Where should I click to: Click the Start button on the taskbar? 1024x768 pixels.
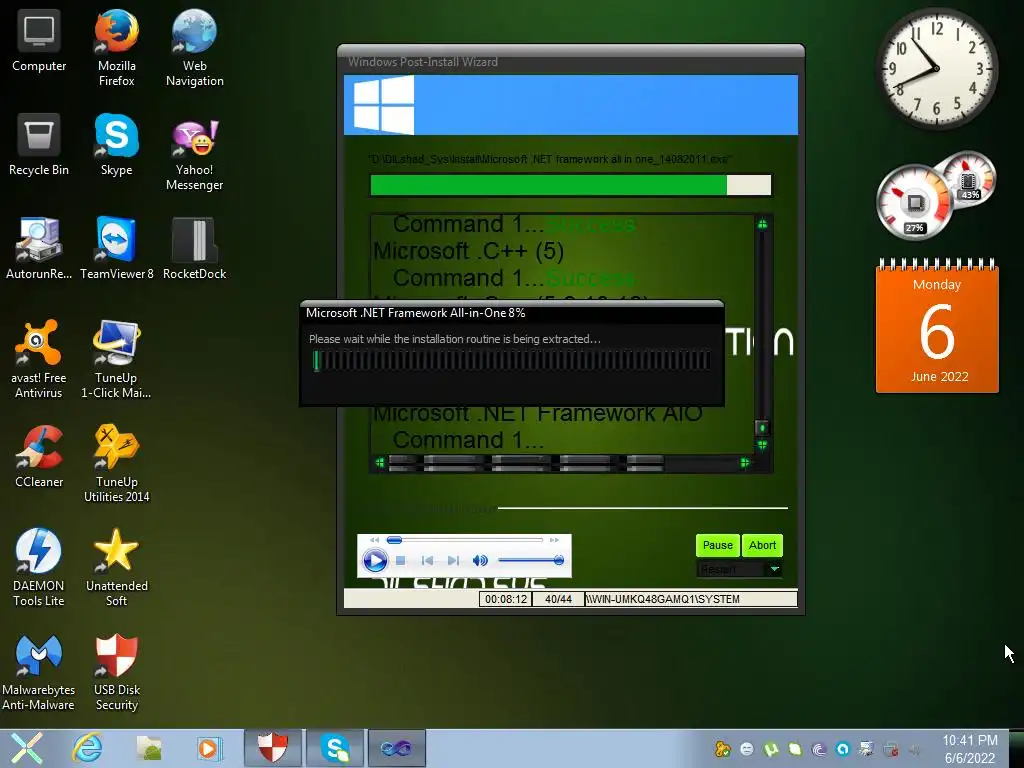click(x=26, y=748)
